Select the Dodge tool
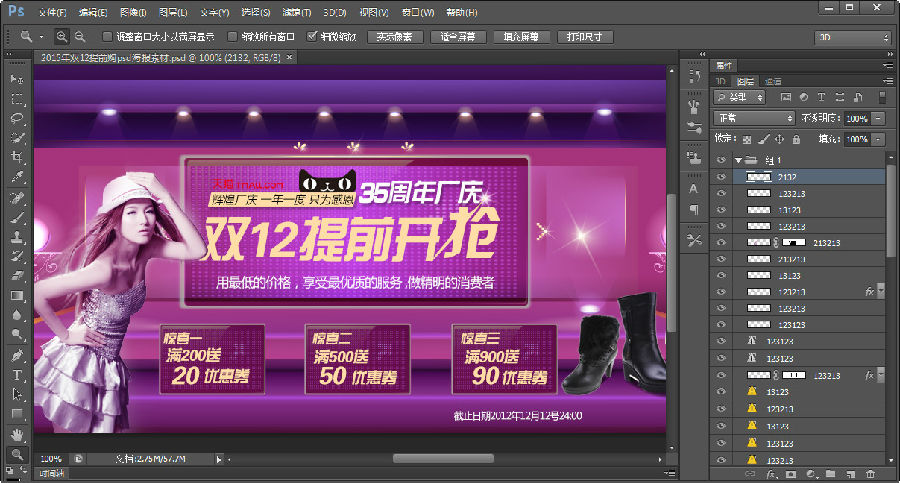The height and width of the screenshot is (483, 900). [x=17, y=335]
